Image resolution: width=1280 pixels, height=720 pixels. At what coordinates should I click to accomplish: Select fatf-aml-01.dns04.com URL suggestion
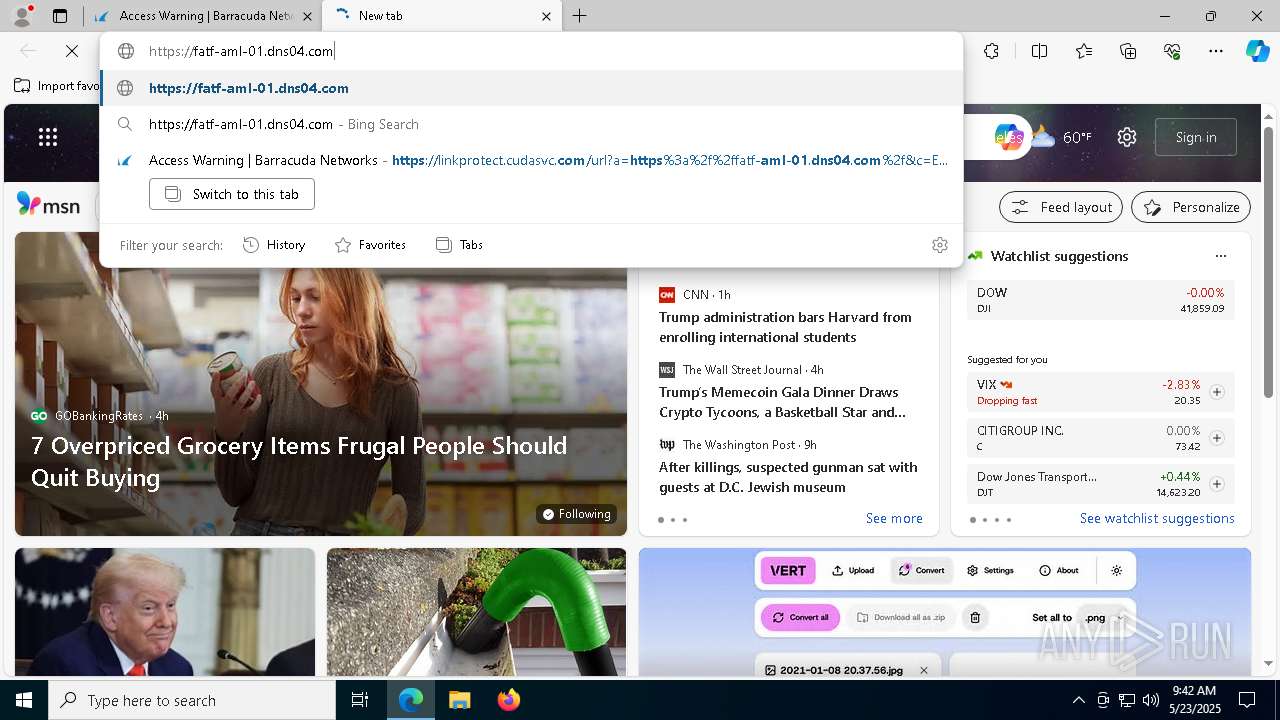point(532,88)
